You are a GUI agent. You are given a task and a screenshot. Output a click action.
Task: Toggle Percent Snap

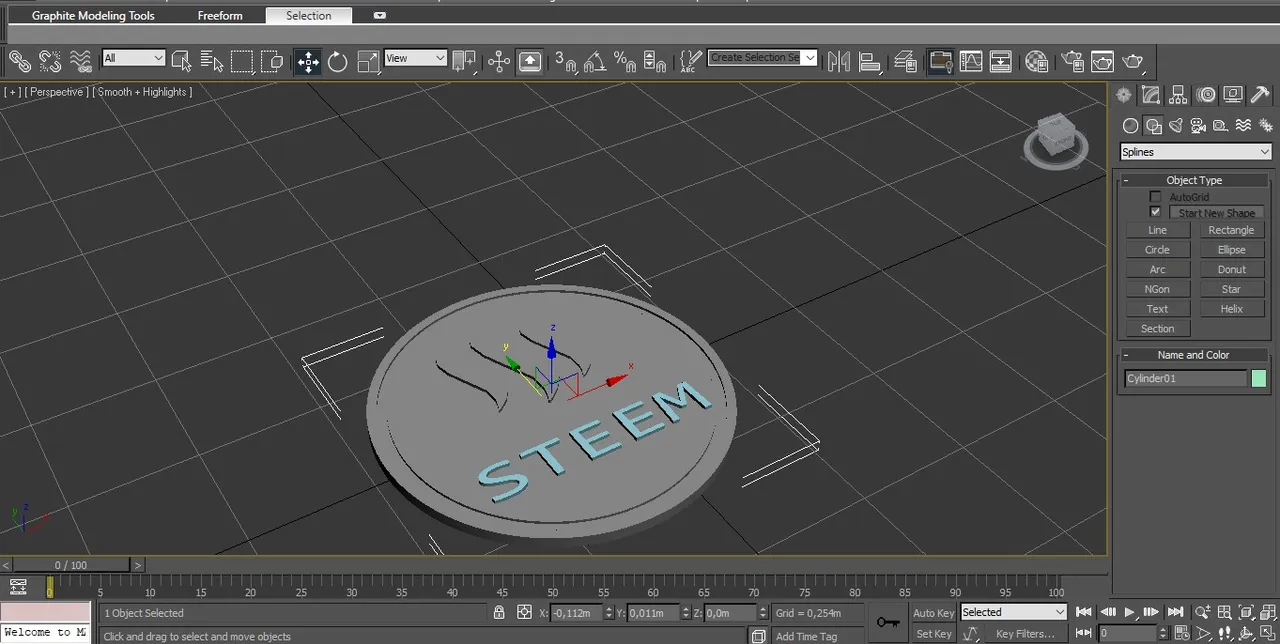coord(626,62)
